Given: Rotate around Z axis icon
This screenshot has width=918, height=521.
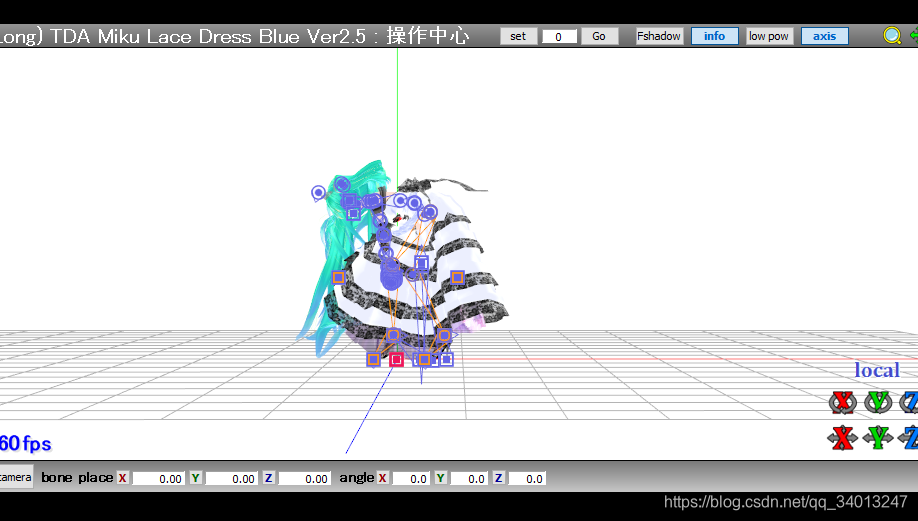Looking at the screenshot, I should tap(909, 402).
